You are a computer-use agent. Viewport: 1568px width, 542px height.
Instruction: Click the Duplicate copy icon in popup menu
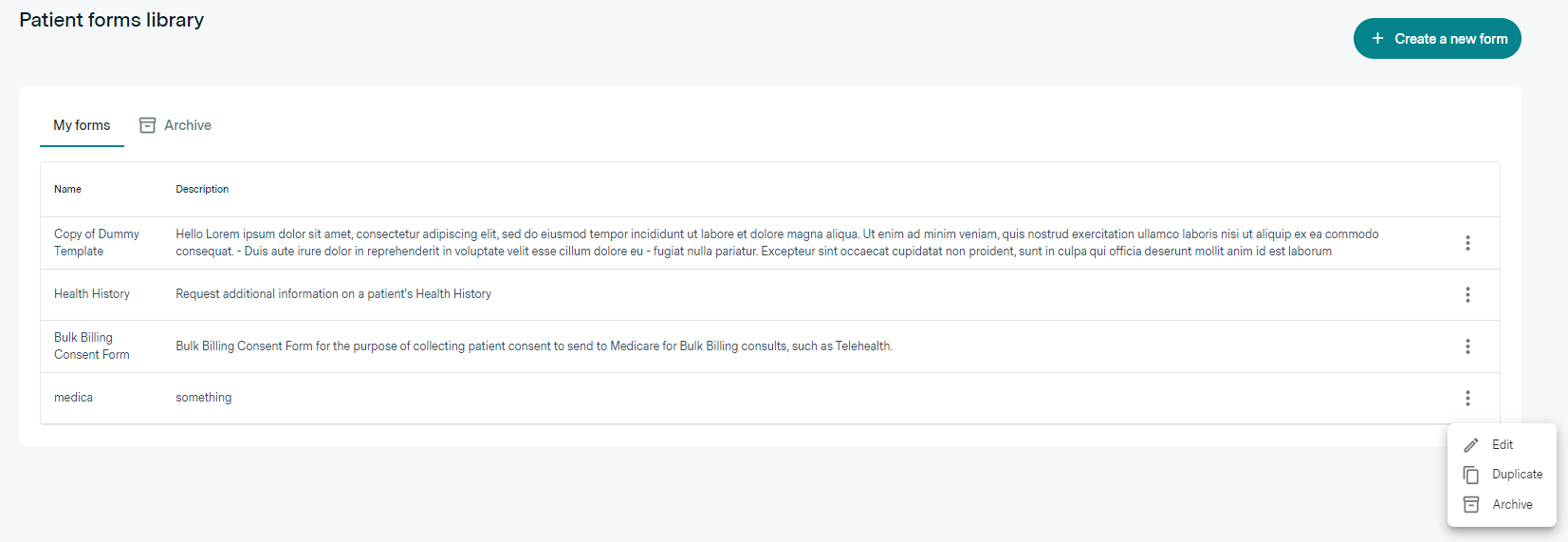click(x=1471, y=475)
